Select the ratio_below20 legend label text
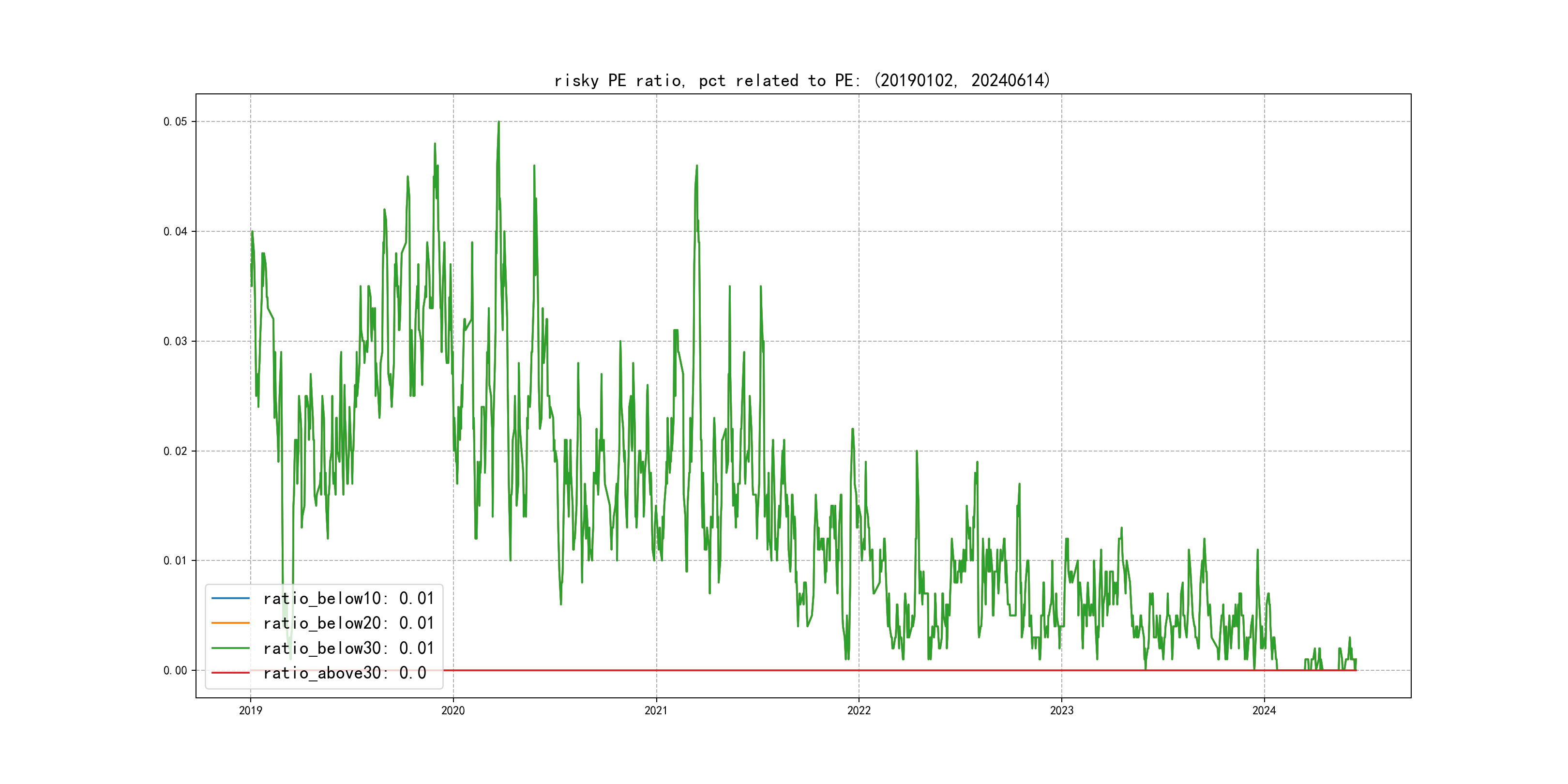This screenshot has height=784, width=1568. click(x=348, y=623)
